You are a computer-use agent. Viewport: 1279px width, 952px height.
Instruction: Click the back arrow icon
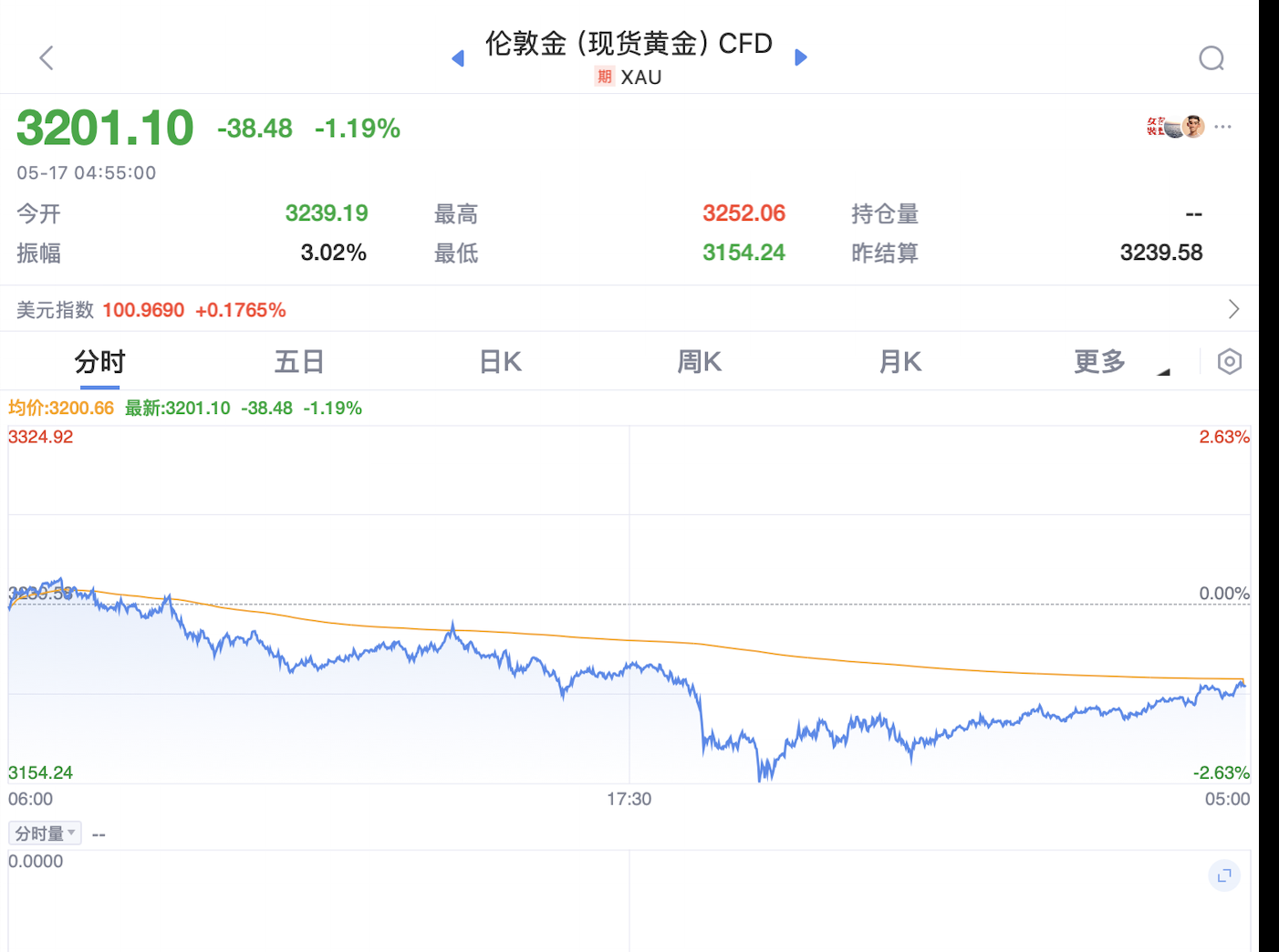pyautogui.click(x=47, y=58)
